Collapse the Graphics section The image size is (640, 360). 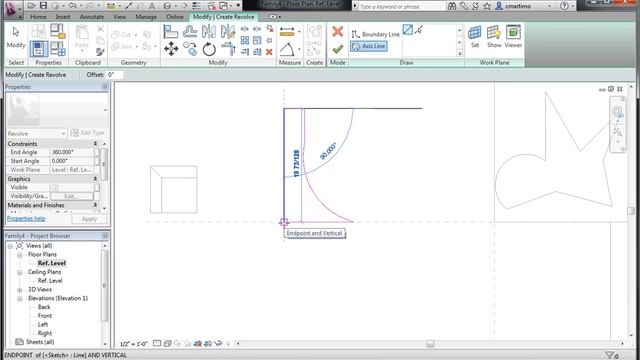(x=95, y=179)
